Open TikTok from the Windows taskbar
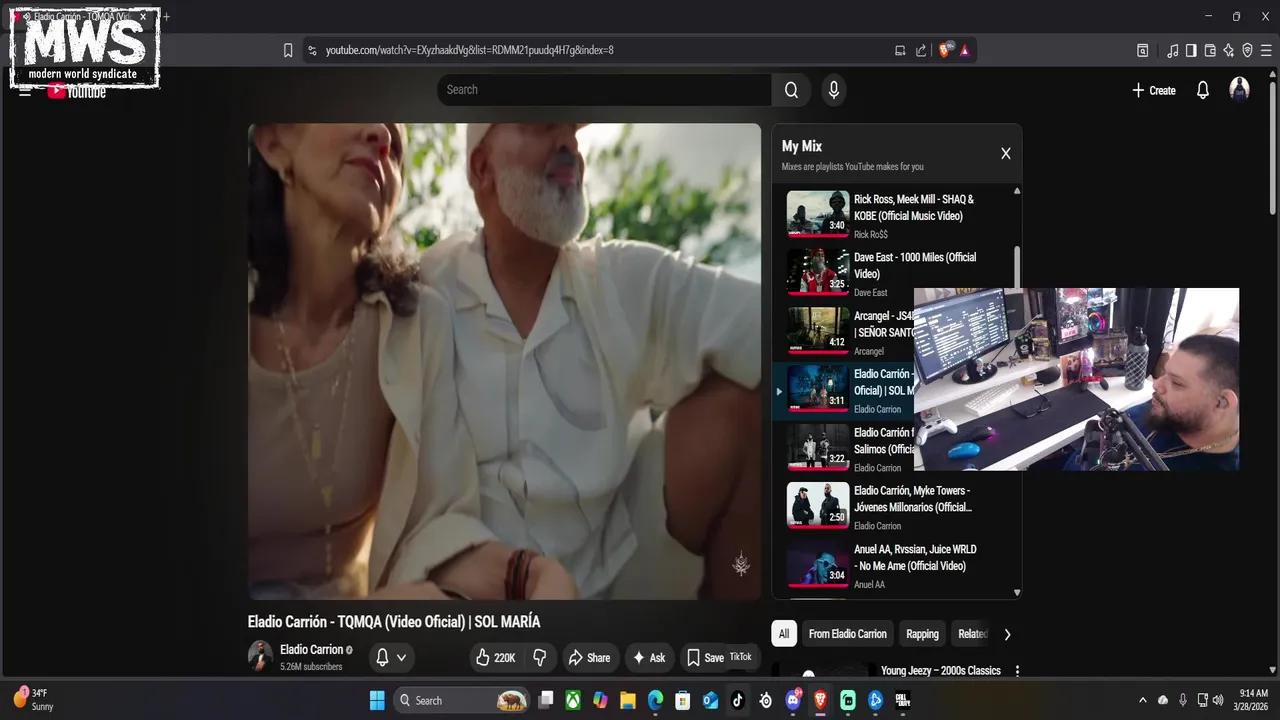The height and width of the screenshot is (720, 1280). (738, 700)
